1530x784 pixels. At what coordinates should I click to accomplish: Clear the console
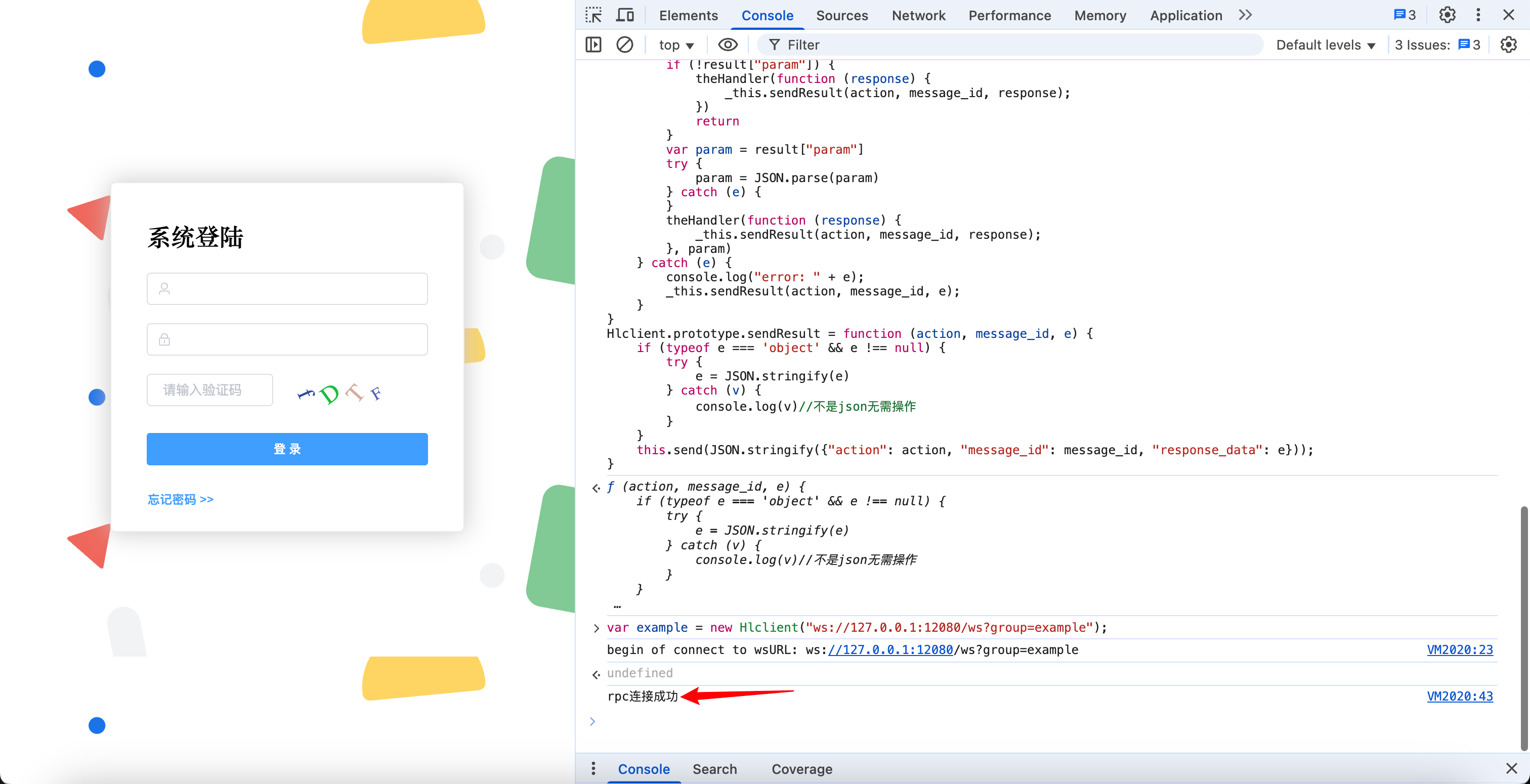click(625, 45)
